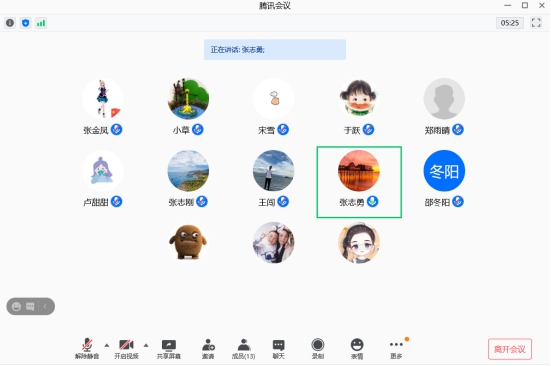The height and width of the screenshot is (366, 551).
Task: Click the 腾讯会议 window title
Action: tap(275, 6)
